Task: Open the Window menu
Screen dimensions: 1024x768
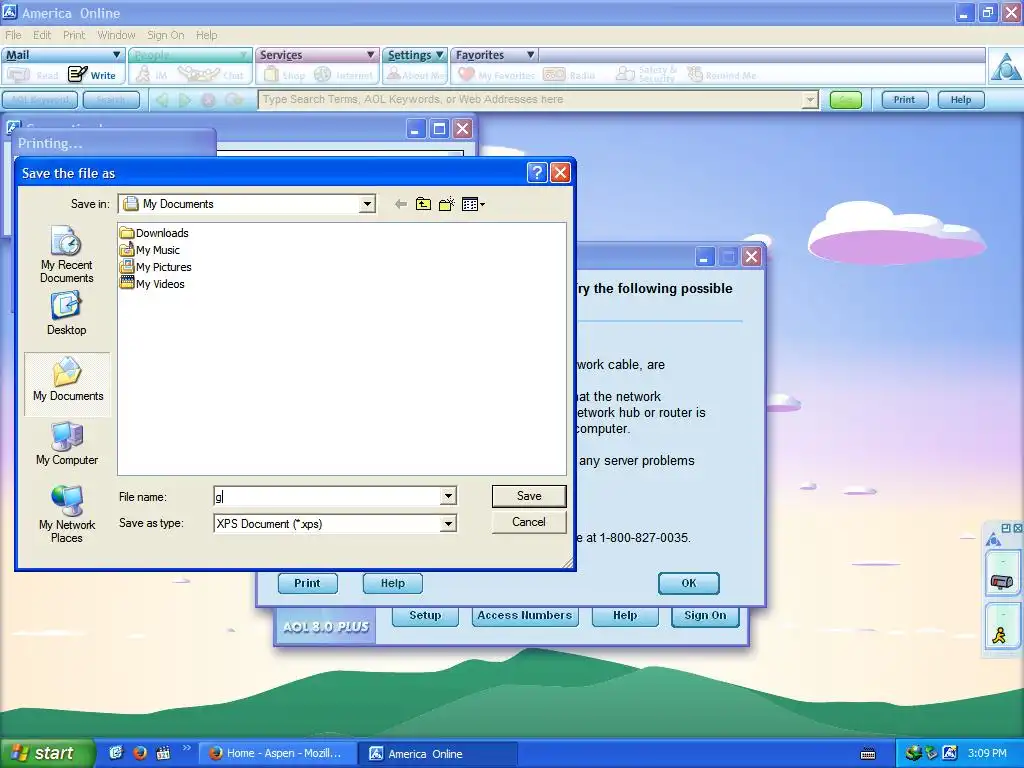Action: pyautogui.click(x=116, y=35)
